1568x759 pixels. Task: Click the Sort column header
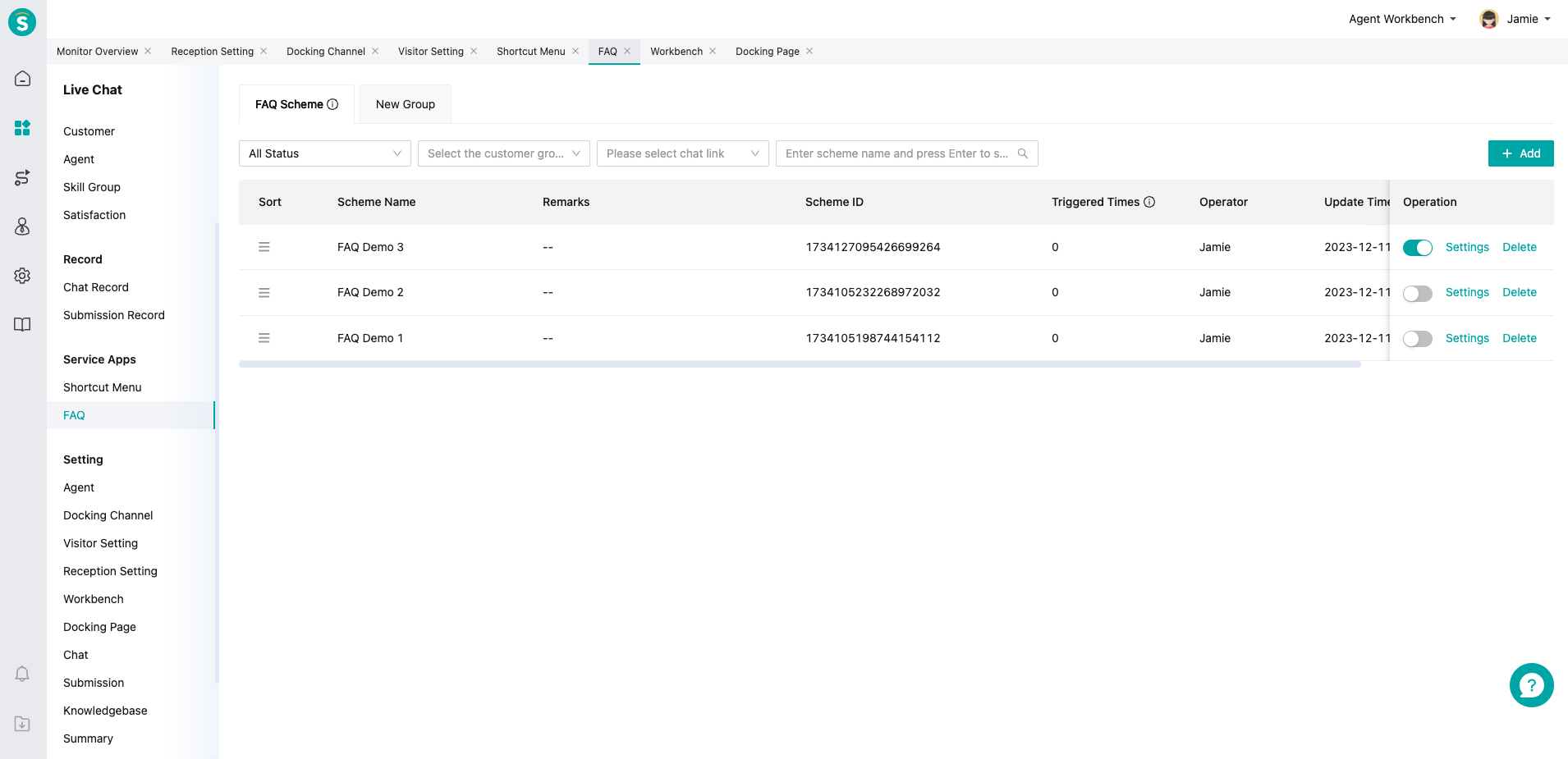(x=270, y=202)
